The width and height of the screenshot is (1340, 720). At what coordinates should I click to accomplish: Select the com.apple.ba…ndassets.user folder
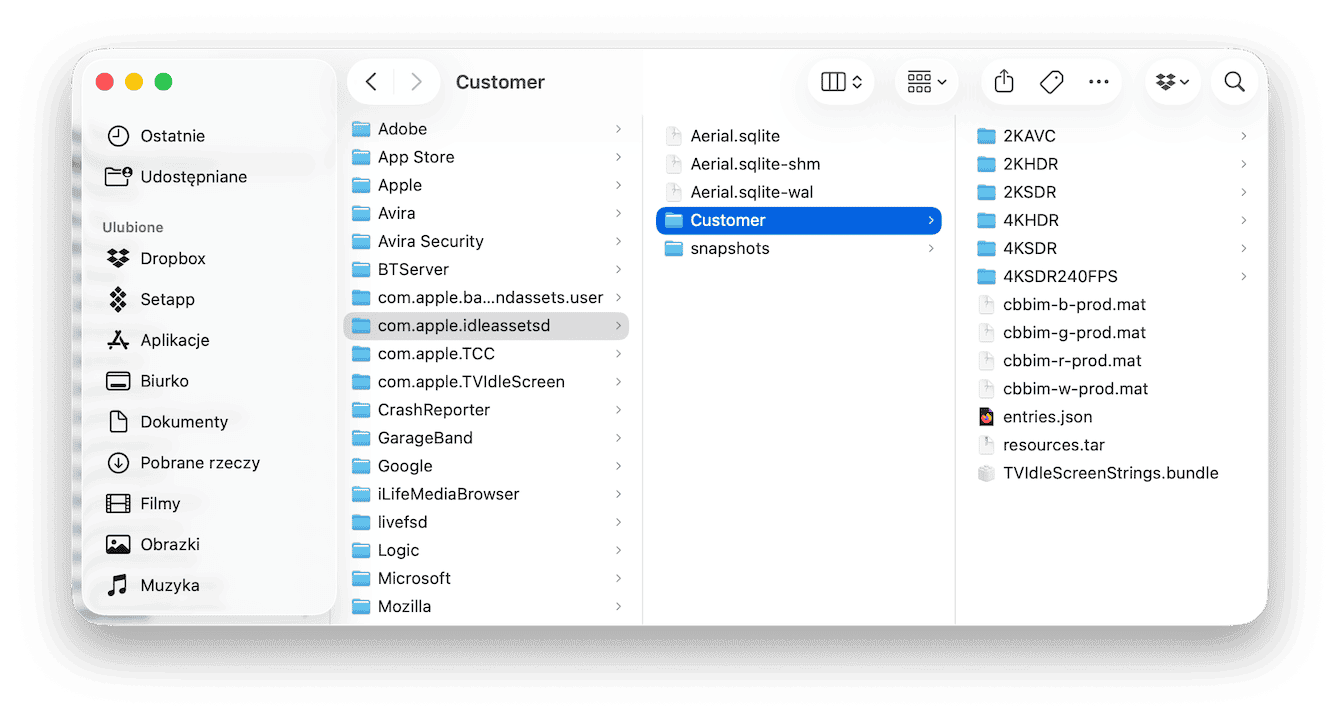[486, 297]
